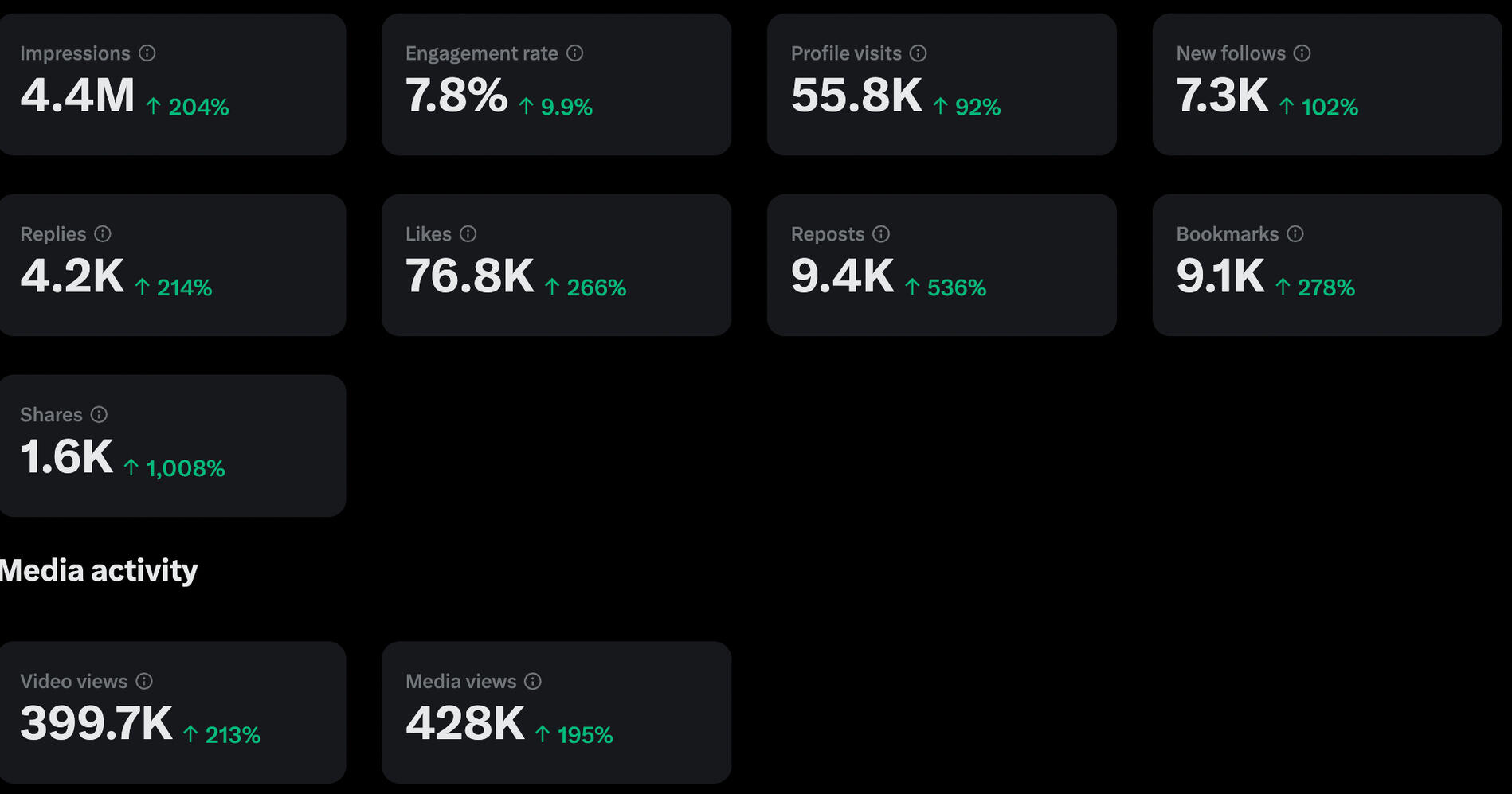Show the Bookmarks info tooltip icon
This screenshot has width=1512, height=794.
pyautogui.click(x=1296, y=234)
